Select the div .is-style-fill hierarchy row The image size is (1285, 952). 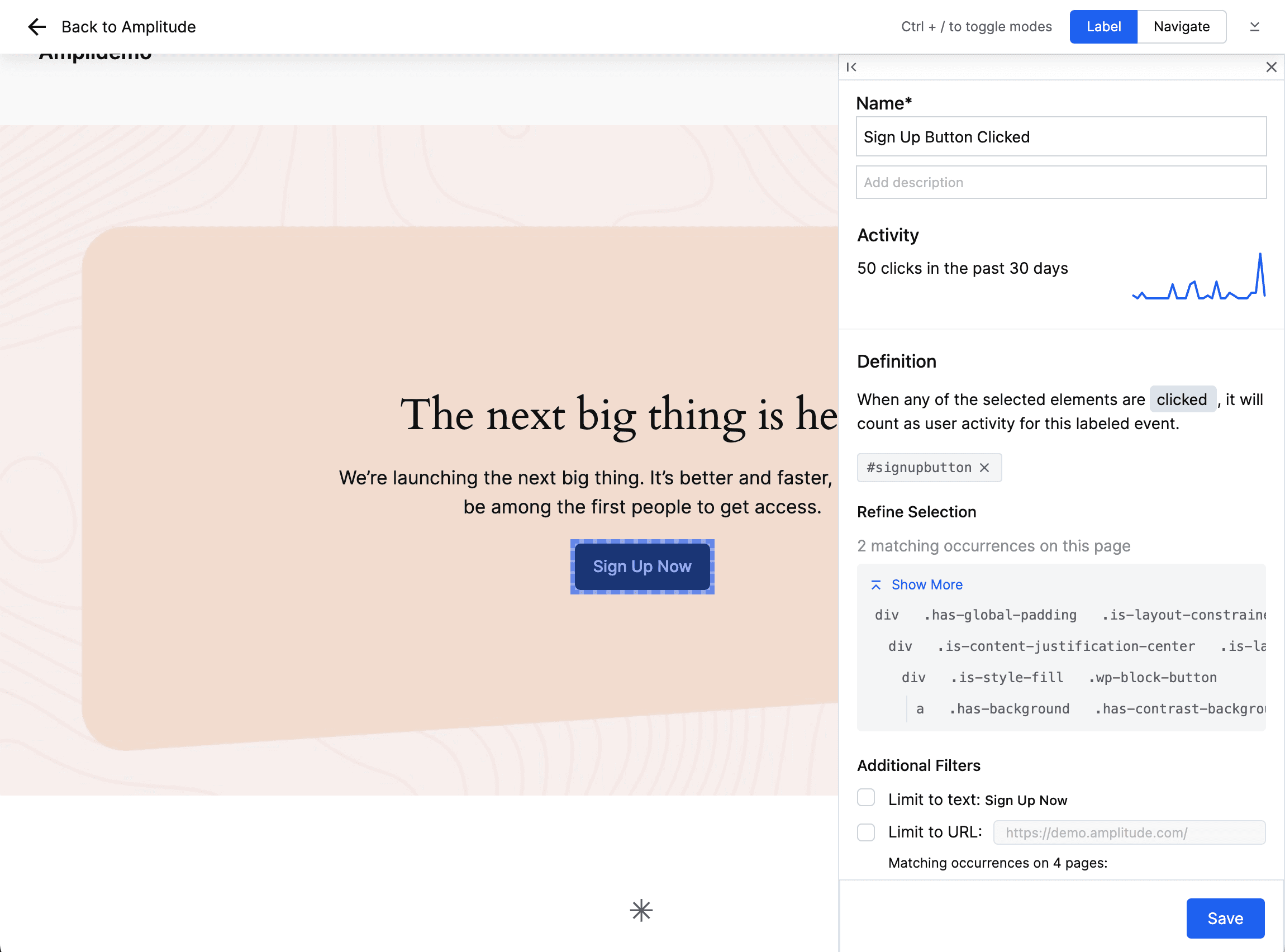tap(1059, 678)
